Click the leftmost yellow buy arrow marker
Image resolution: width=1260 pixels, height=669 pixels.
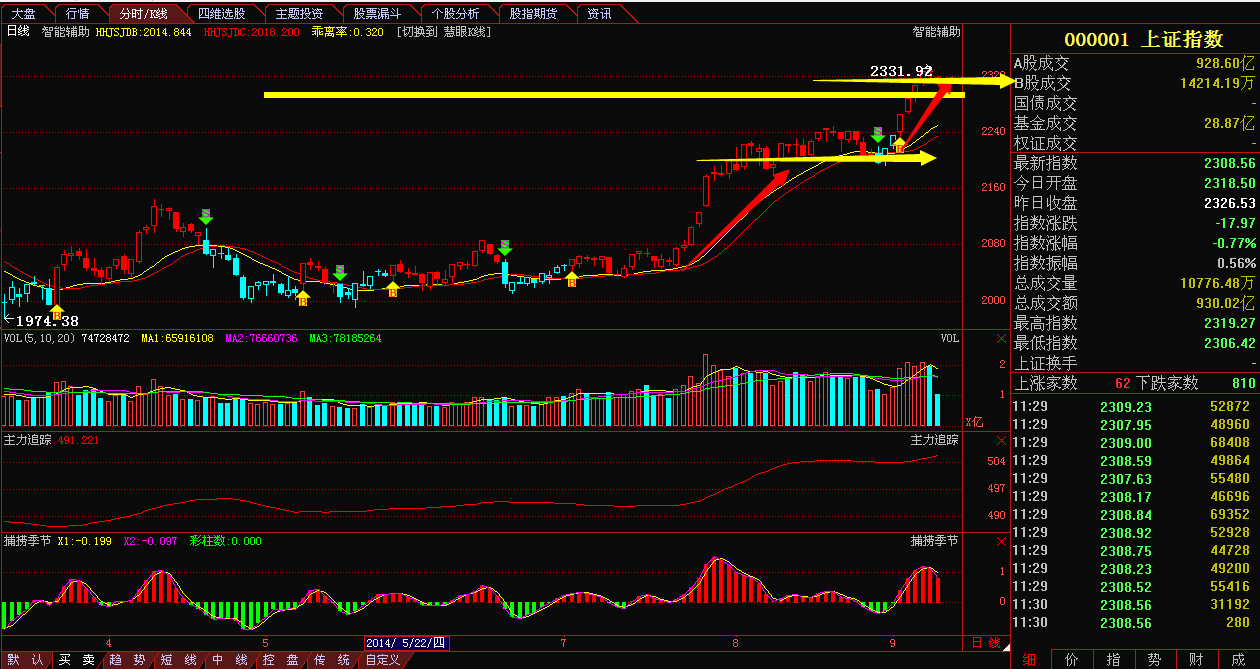point(57,312)
